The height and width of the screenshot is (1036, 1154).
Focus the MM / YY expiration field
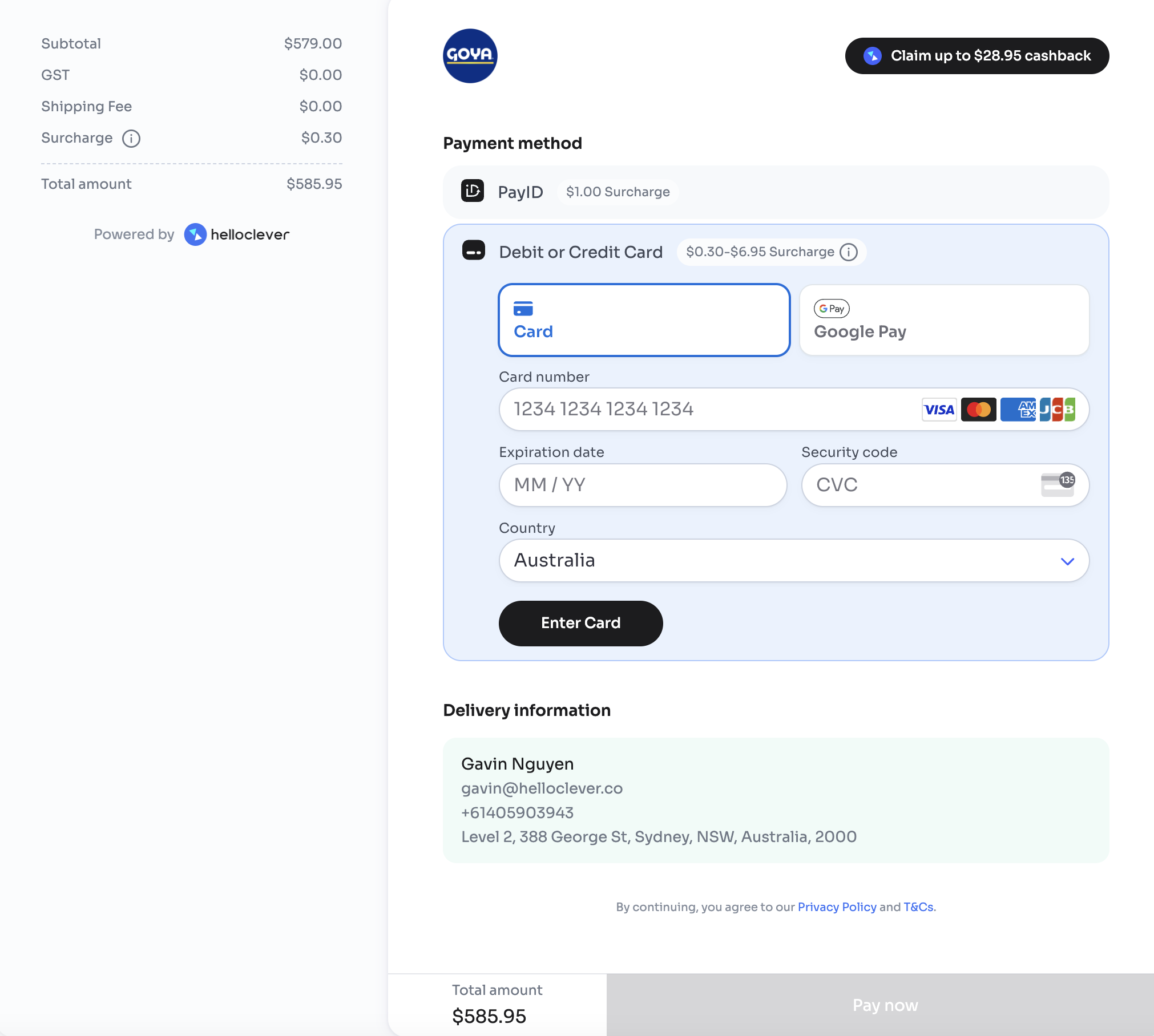pos(643,485)
